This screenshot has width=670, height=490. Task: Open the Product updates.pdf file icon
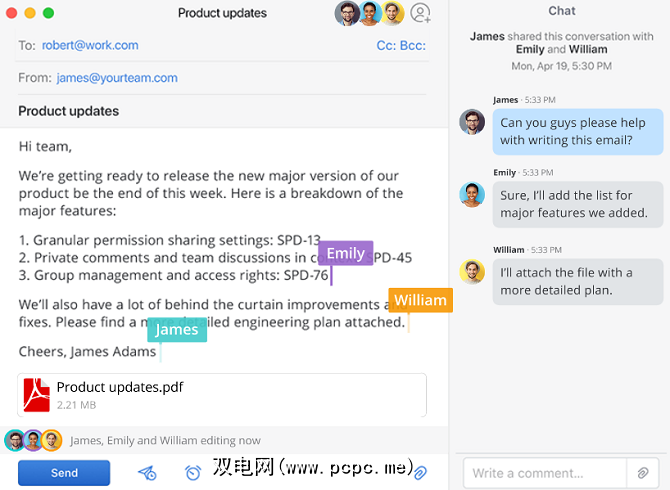(x=36, y=395)
